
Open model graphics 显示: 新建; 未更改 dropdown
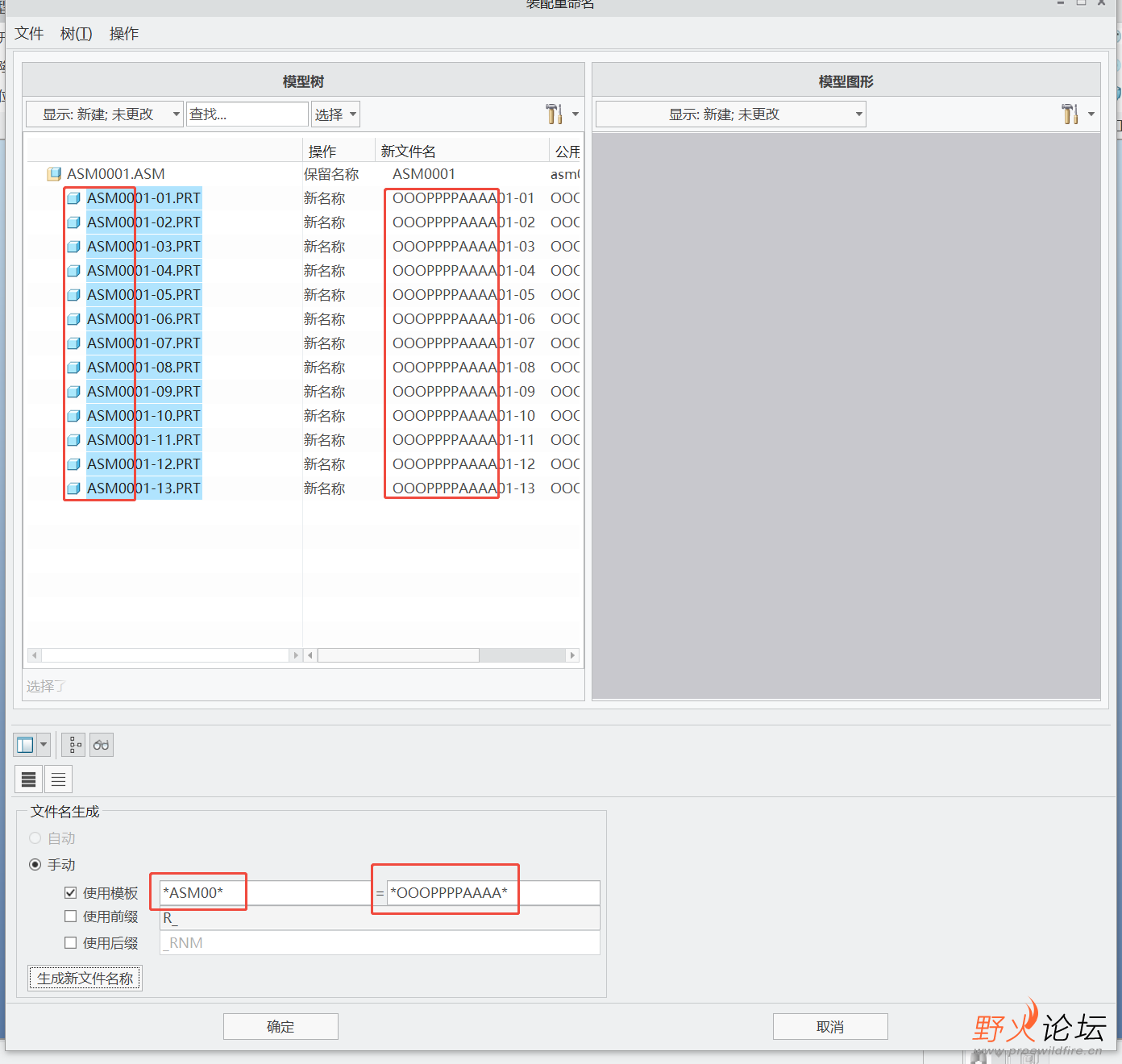point(730,114)
